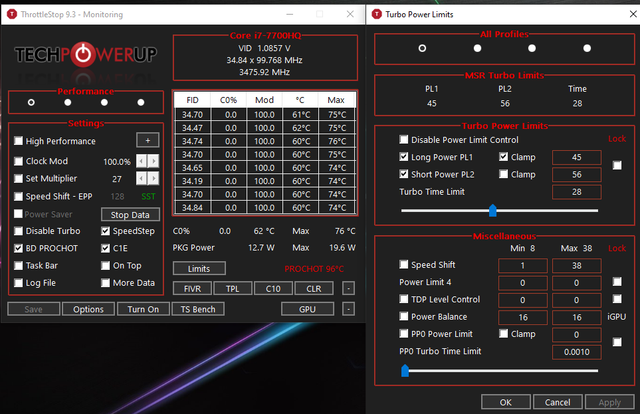The height and width of the screenshot is (414, 640).
Task: Check Disable Power Limit Control
Action: 404,140
